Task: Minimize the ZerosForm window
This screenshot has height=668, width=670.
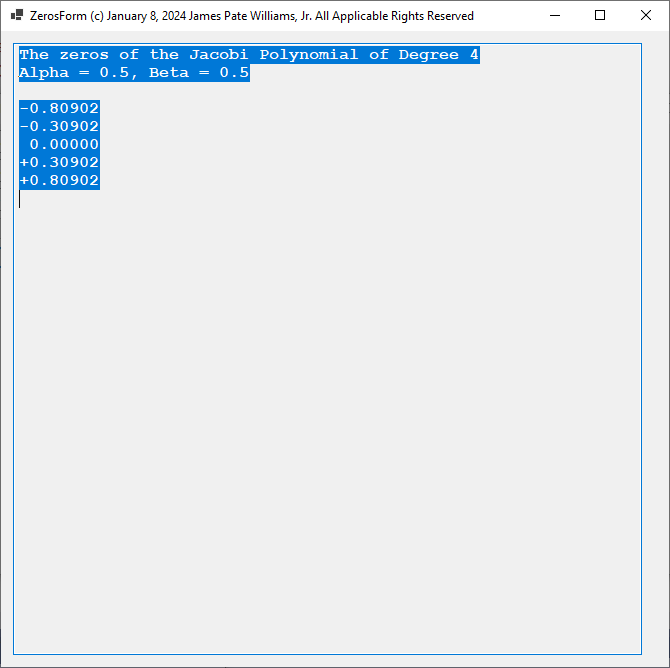Action: click(554, 16)
